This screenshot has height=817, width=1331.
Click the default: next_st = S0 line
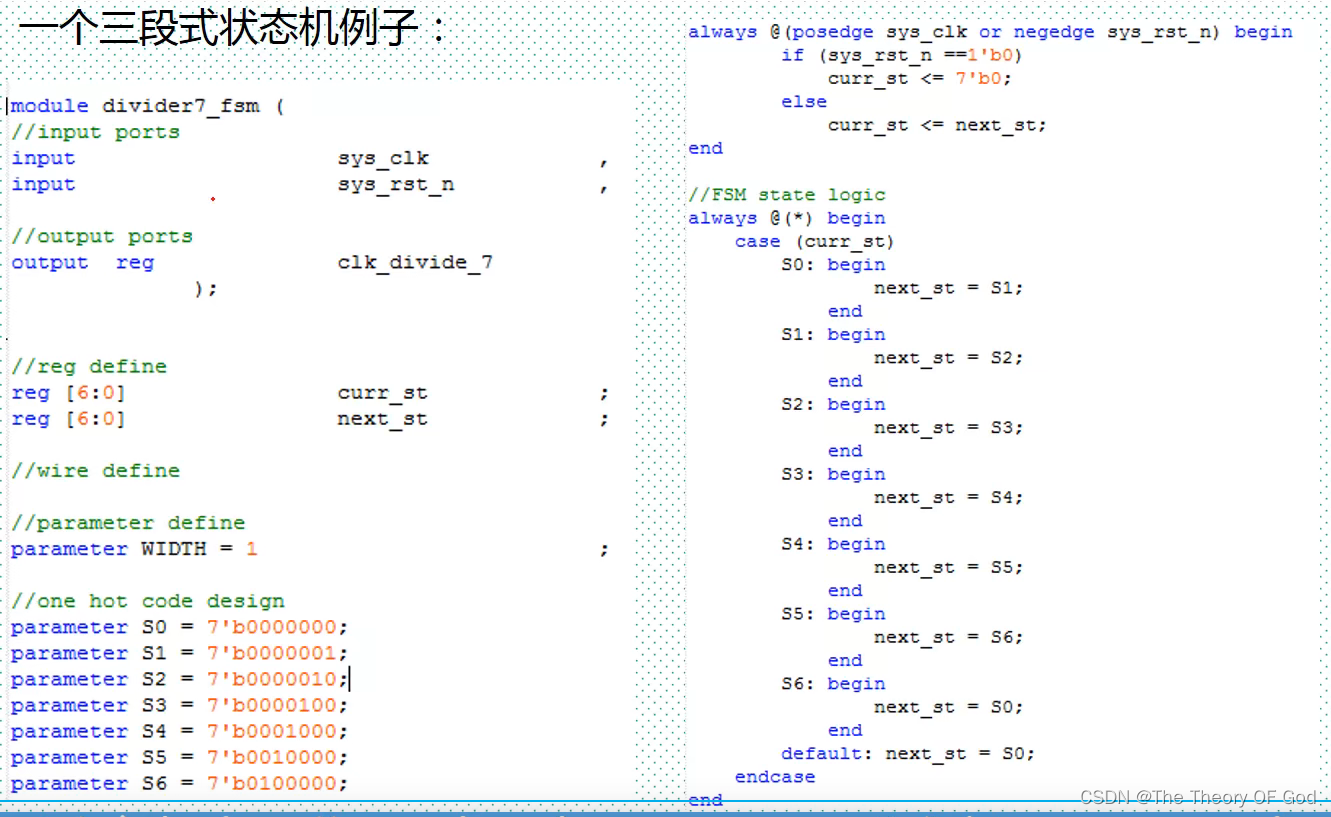pos(908,754)
